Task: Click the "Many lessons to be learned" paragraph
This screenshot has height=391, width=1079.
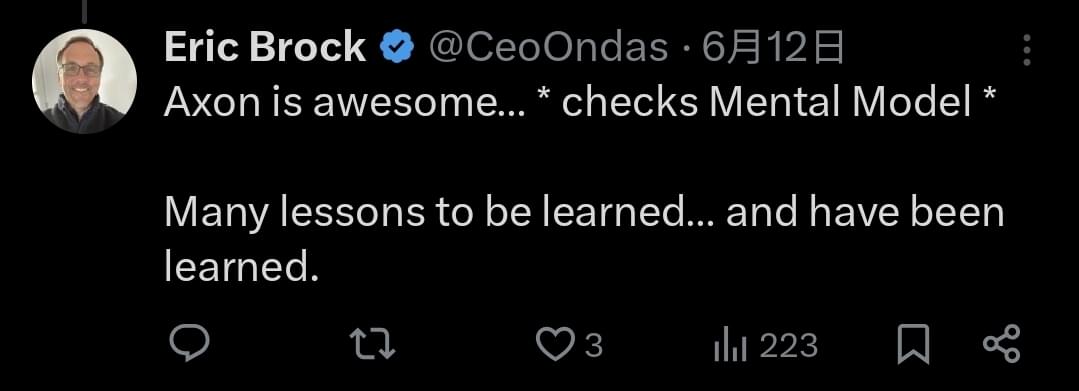Action: pyautogui.click(x=584, y=241)
